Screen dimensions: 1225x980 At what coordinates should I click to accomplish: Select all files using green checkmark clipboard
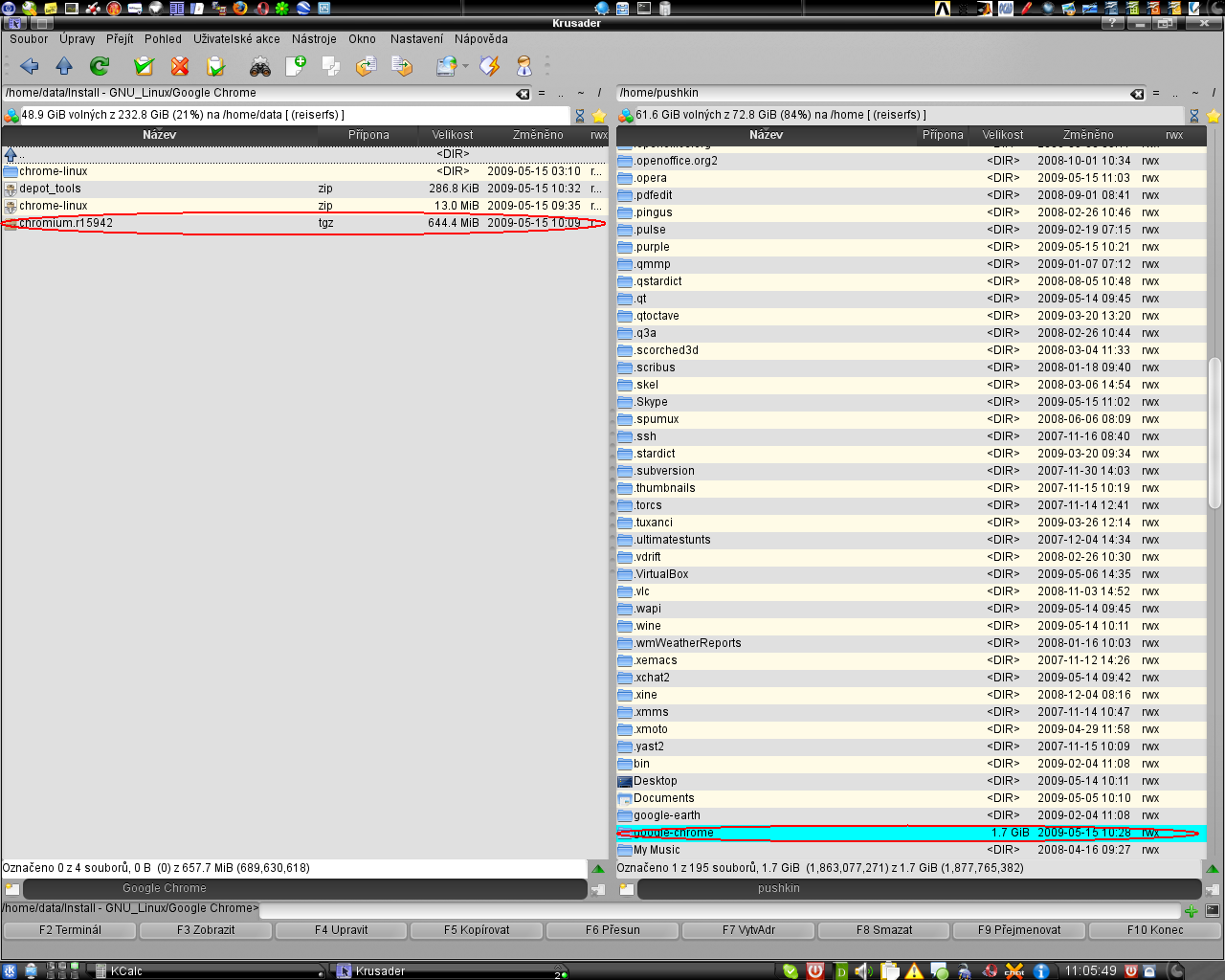tap(144, 66)
